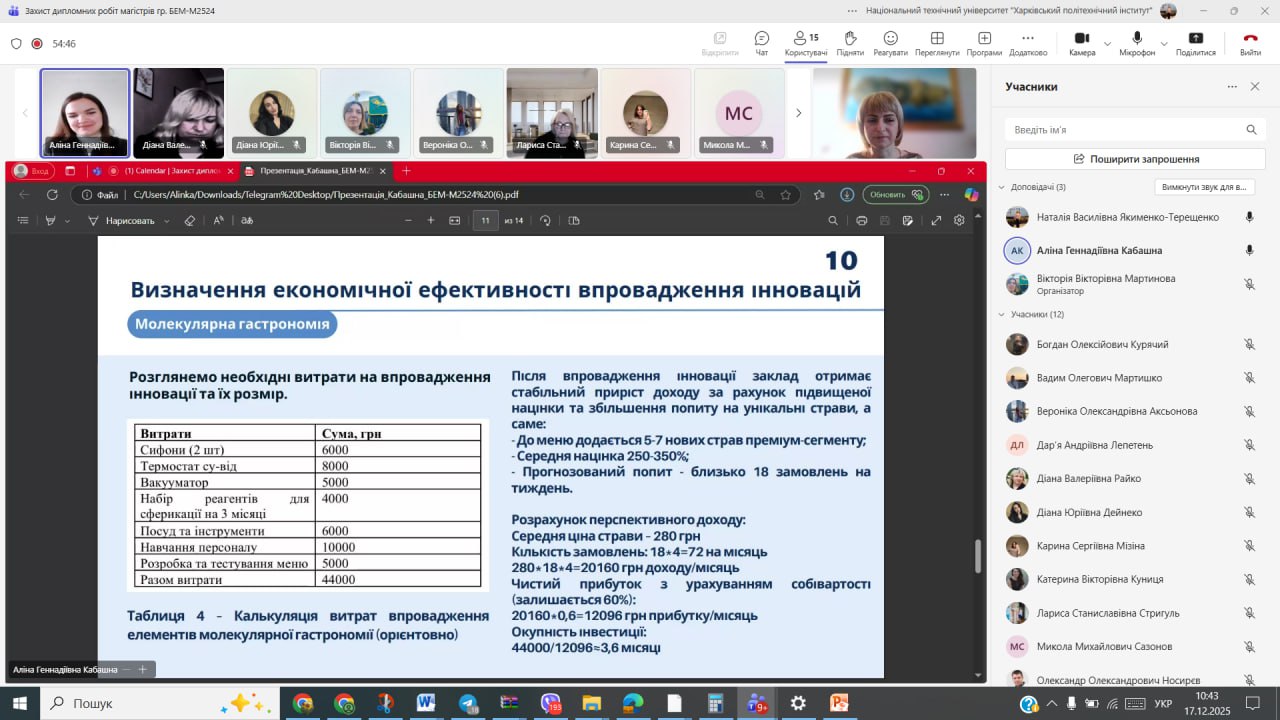The width and height of the screenshot is (1280, 720).
Task: Click the Поділитися share screen button
Action: pos(1196,43)
